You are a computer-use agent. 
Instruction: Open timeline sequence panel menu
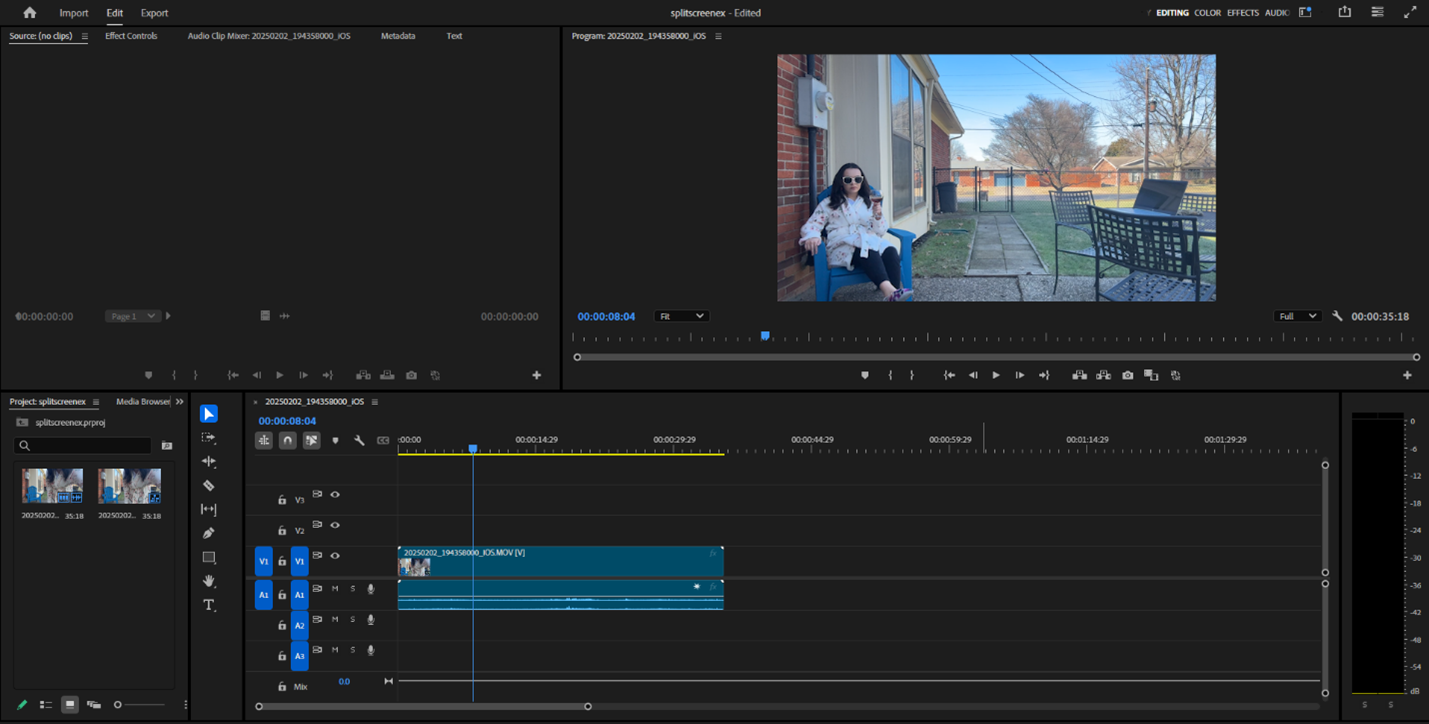point(375,402)
